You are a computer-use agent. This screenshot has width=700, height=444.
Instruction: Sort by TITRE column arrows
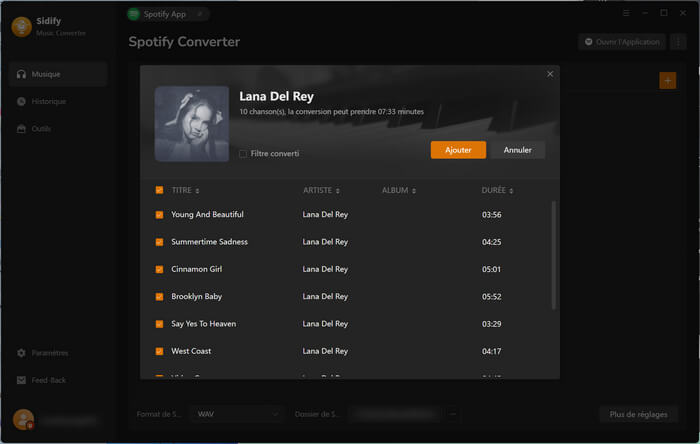pos(197,191)
